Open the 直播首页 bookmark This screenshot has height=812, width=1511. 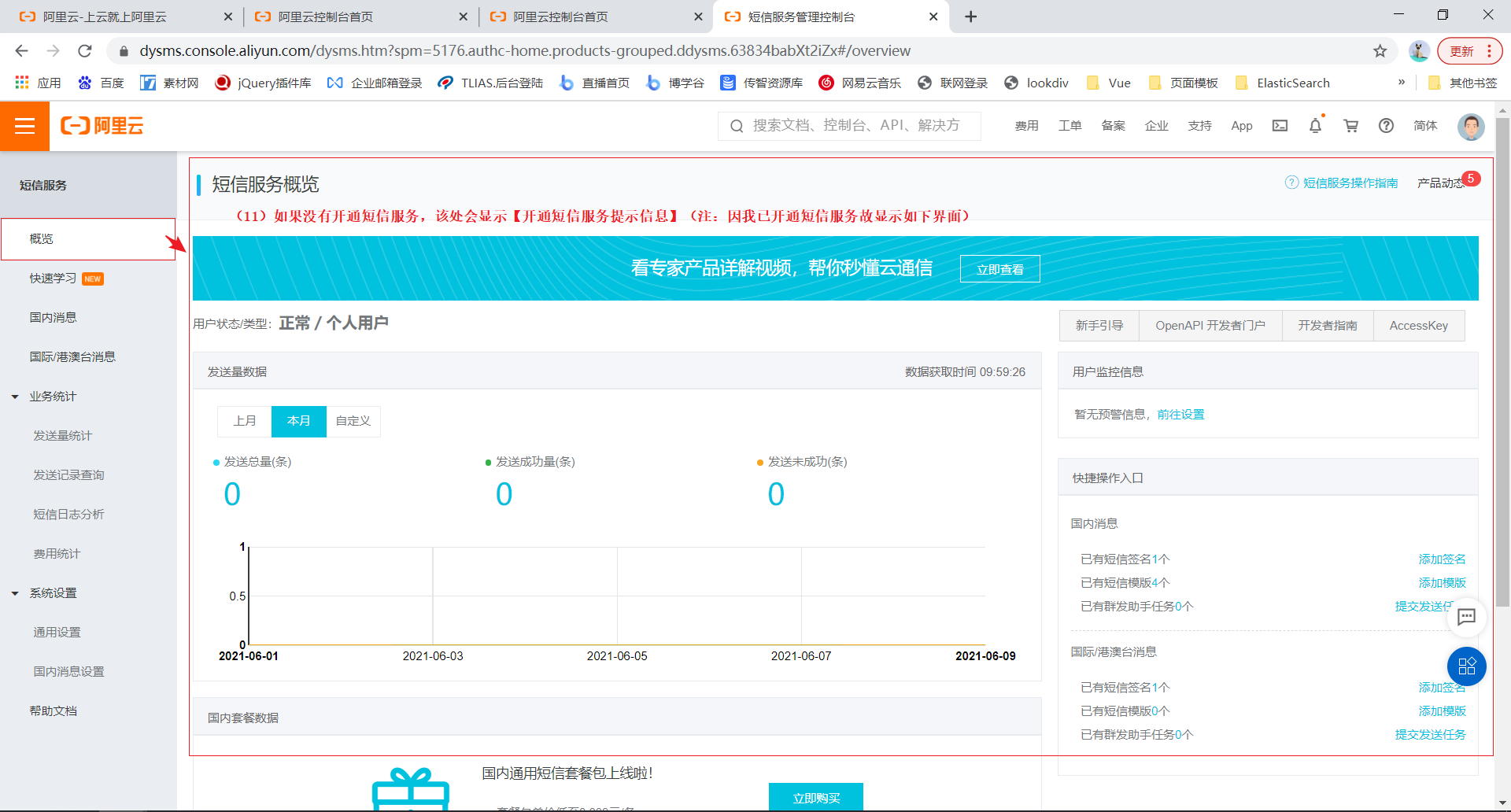pyautogui.click(x=594, y=83)
